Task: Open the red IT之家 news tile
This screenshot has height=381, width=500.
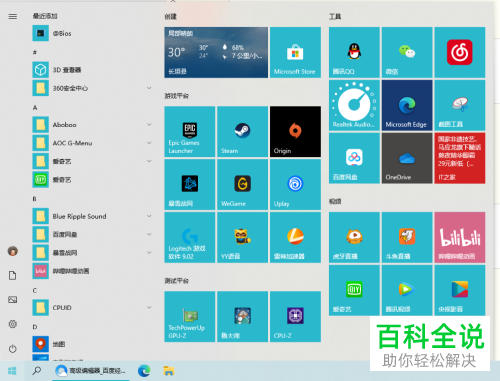Action: coord(460,158)
